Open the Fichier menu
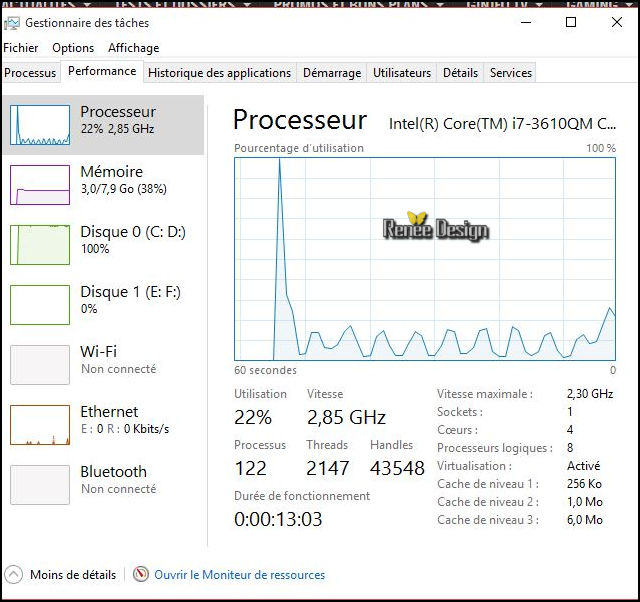640x602 pixels. coord(20,48)
